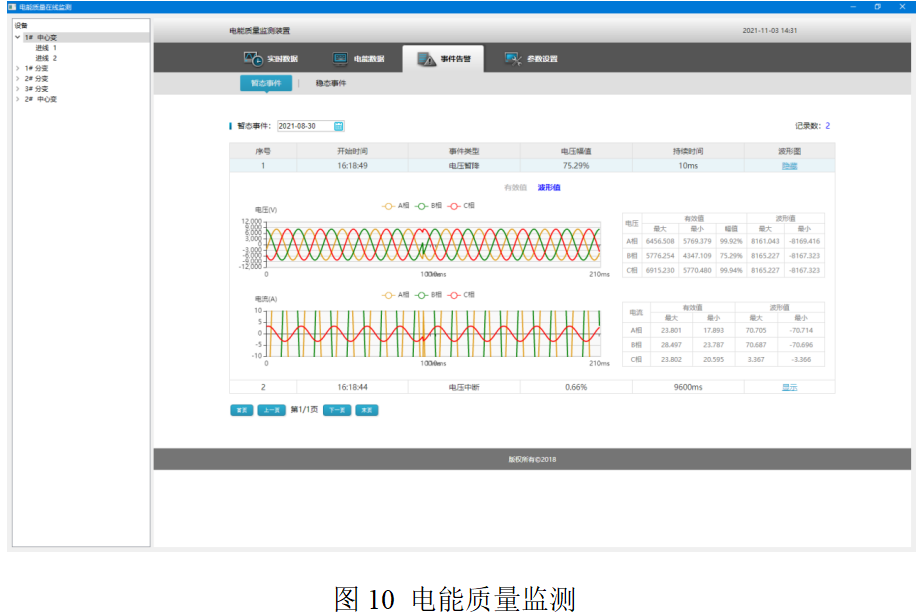
Task: Click the 4347.109 value in voltage table
Action: click(697, 256)
